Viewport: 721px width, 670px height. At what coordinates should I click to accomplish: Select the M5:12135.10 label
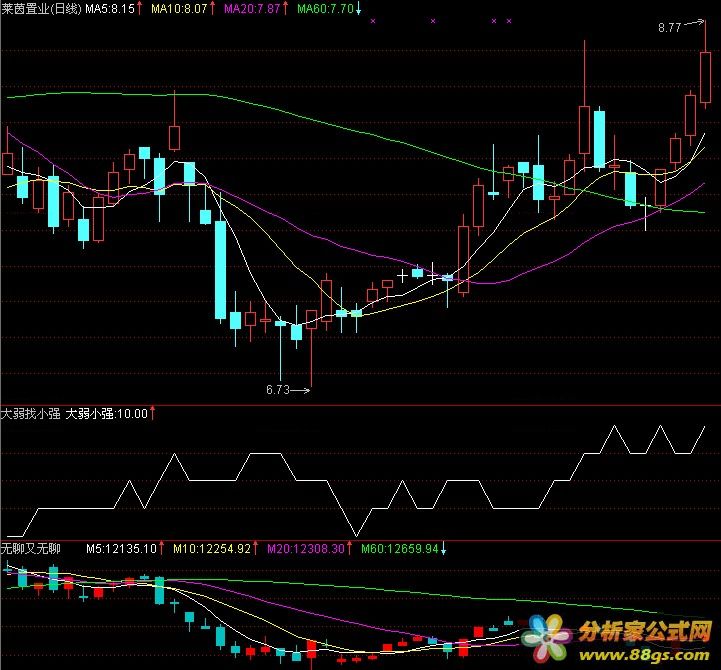click(x=121, y=549)
